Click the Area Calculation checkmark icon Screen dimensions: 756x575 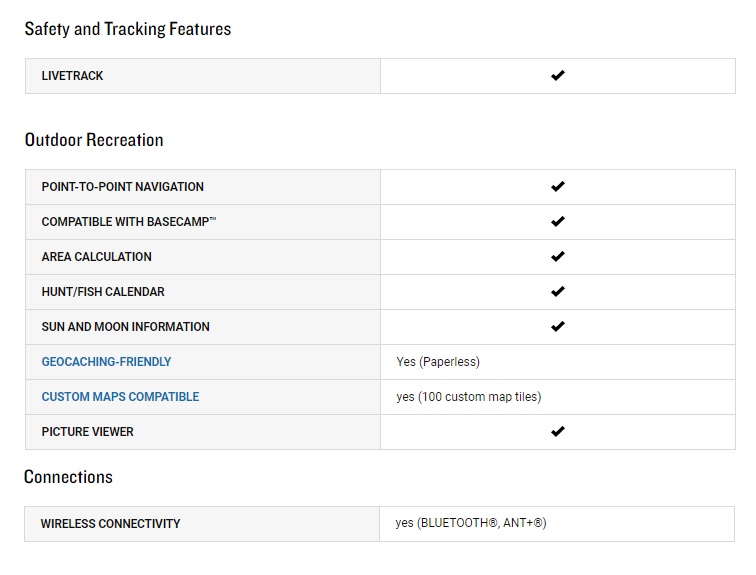[x=558, y=256]
